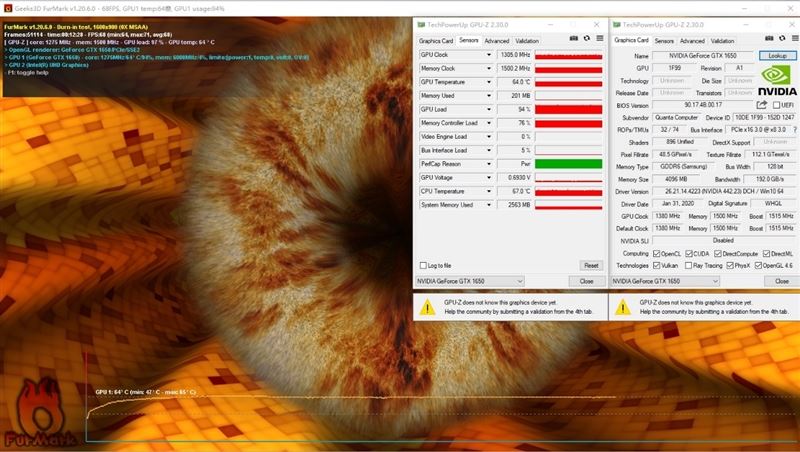
Task: Click the CPU Temperature value 67.0 °C
Action: pyautogui.click(x=514, y=191)
